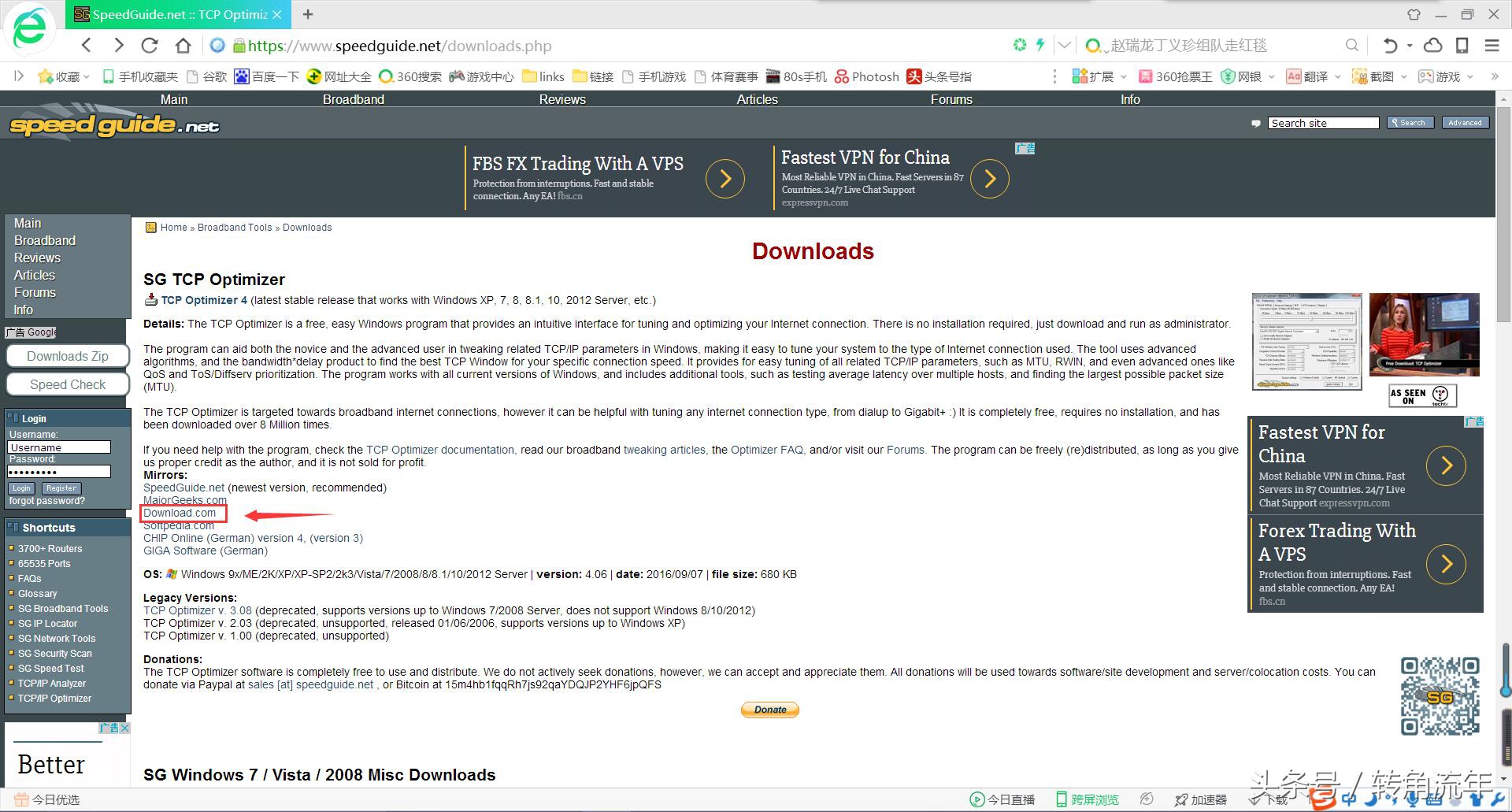Image resolution: width=1512 pixels, height=812 pixels.
Task: Focus the Username input field
Action: 59,447
